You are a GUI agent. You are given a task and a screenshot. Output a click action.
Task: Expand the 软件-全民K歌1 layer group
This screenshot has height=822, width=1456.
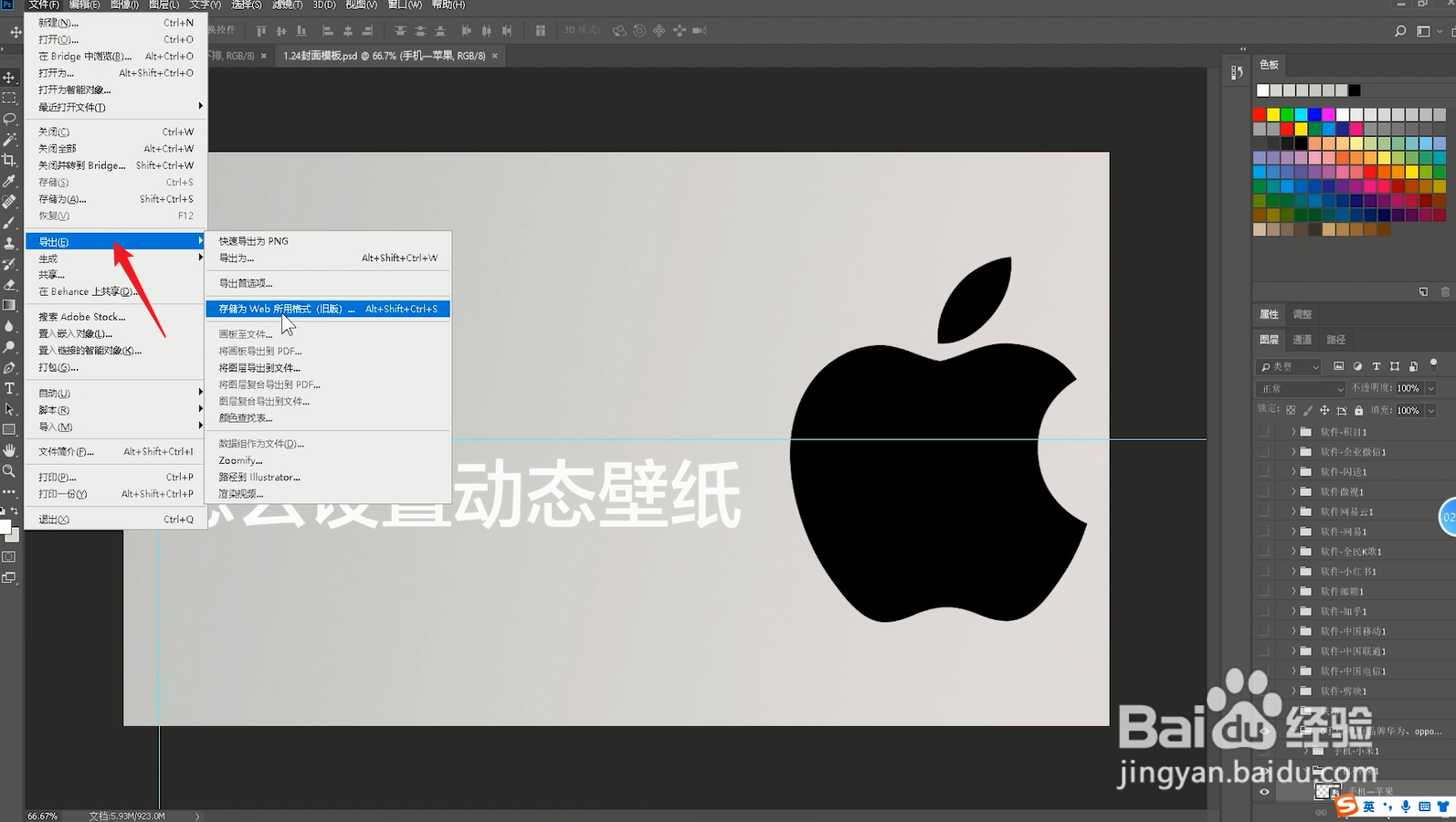[1293, 552]
